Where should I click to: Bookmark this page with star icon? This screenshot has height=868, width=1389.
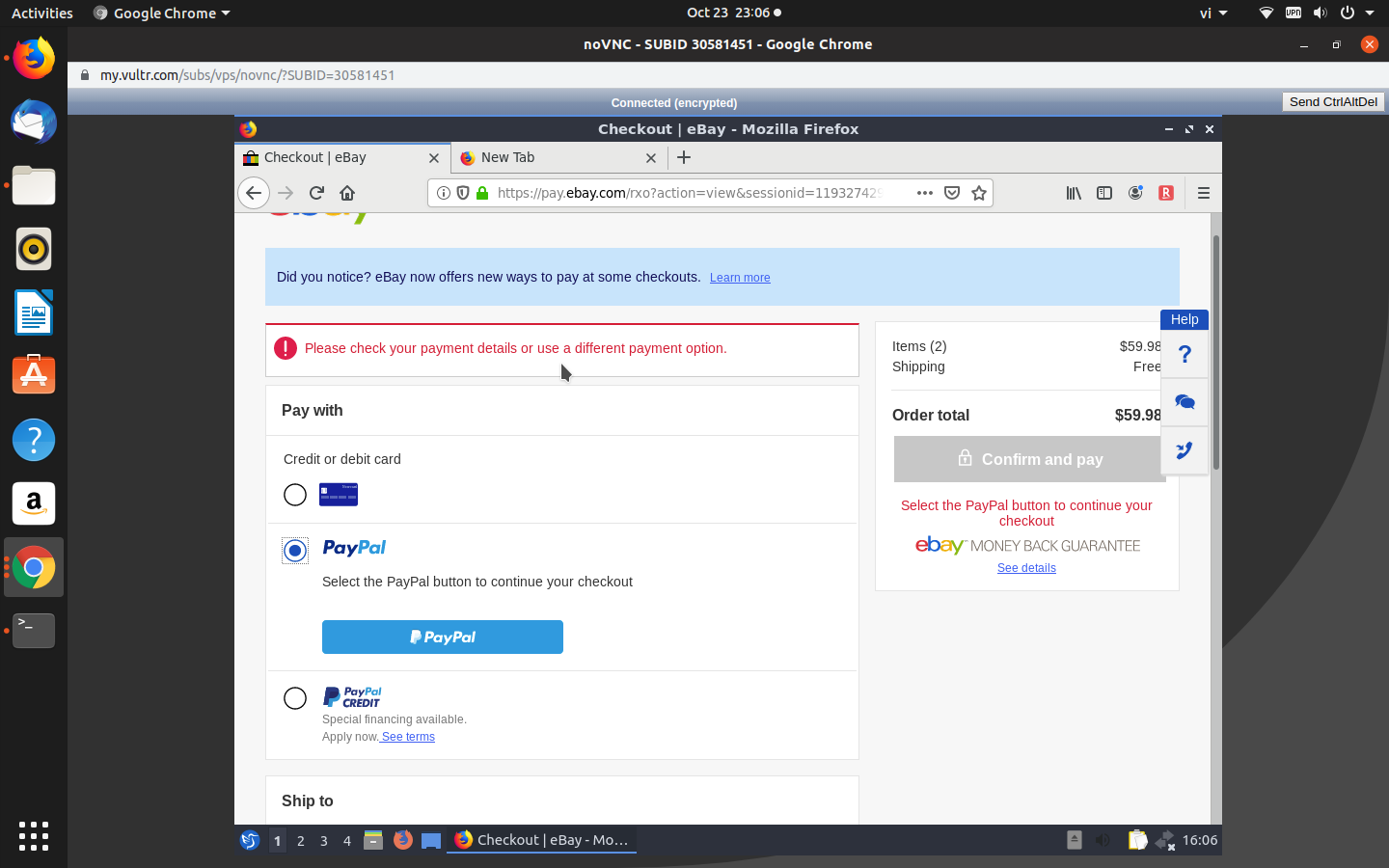tap(979, 193)
